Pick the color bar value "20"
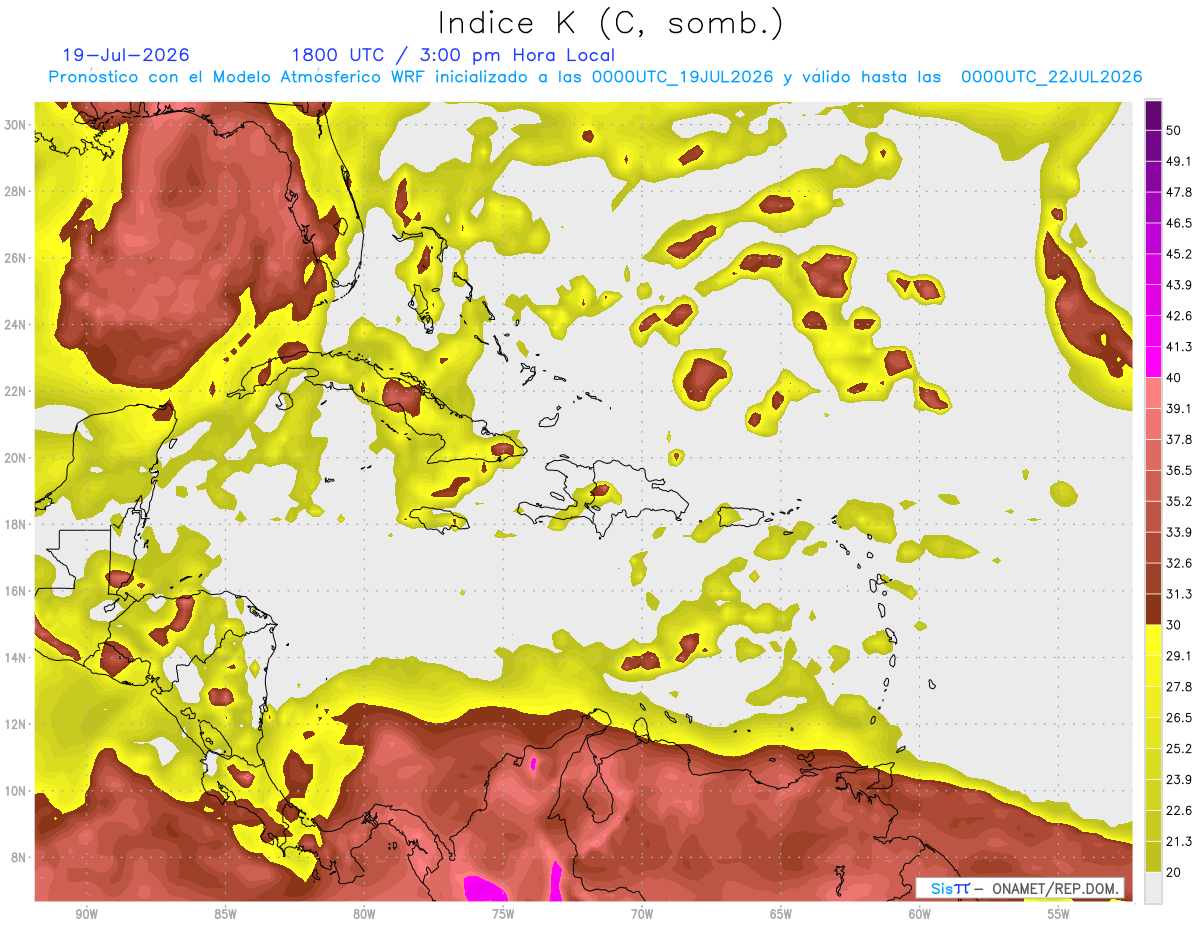Screen dimensions: 1200x927 click(1174, 873)
